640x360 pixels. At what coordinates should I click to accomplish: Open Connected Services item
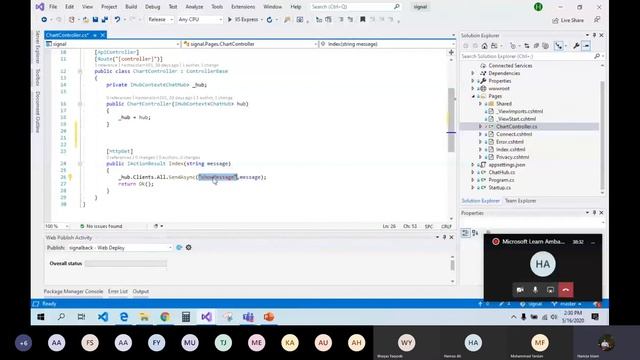(510, 66)
